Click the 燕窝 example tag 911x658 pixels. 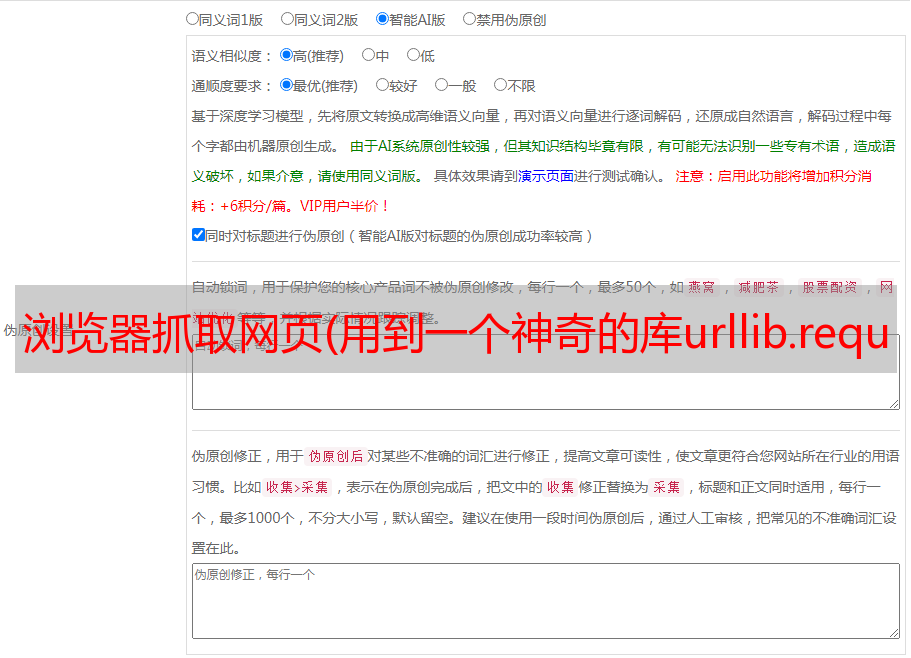click(x=701, y=287)
